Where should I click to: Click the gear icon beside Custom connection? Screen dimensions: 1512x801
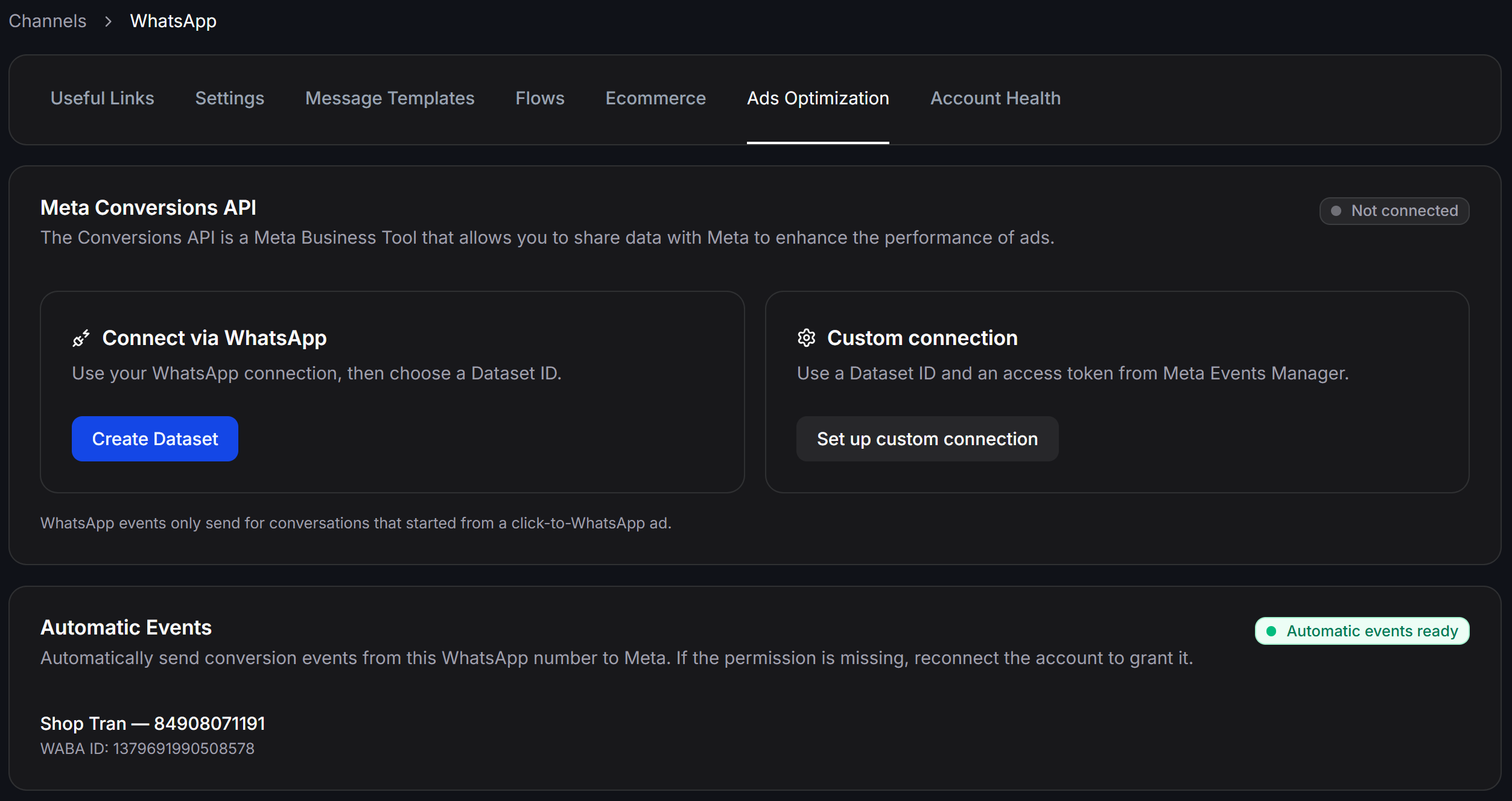(806, 338)
